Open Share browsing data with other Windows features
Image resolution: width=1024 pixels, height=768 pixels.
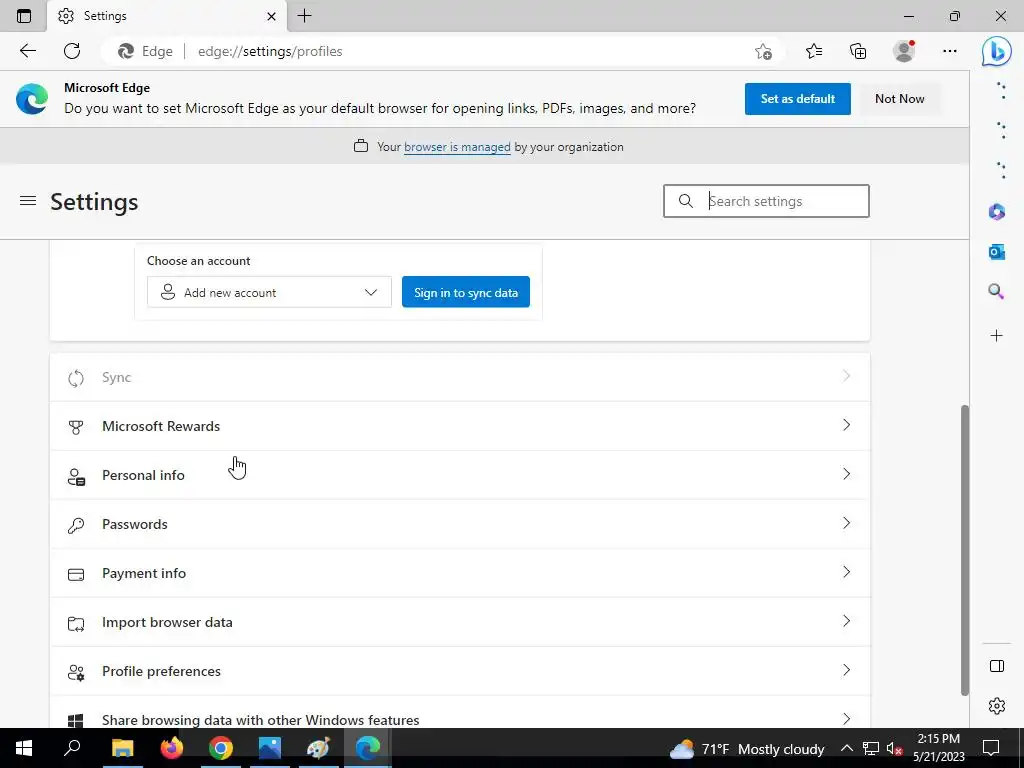460,712
